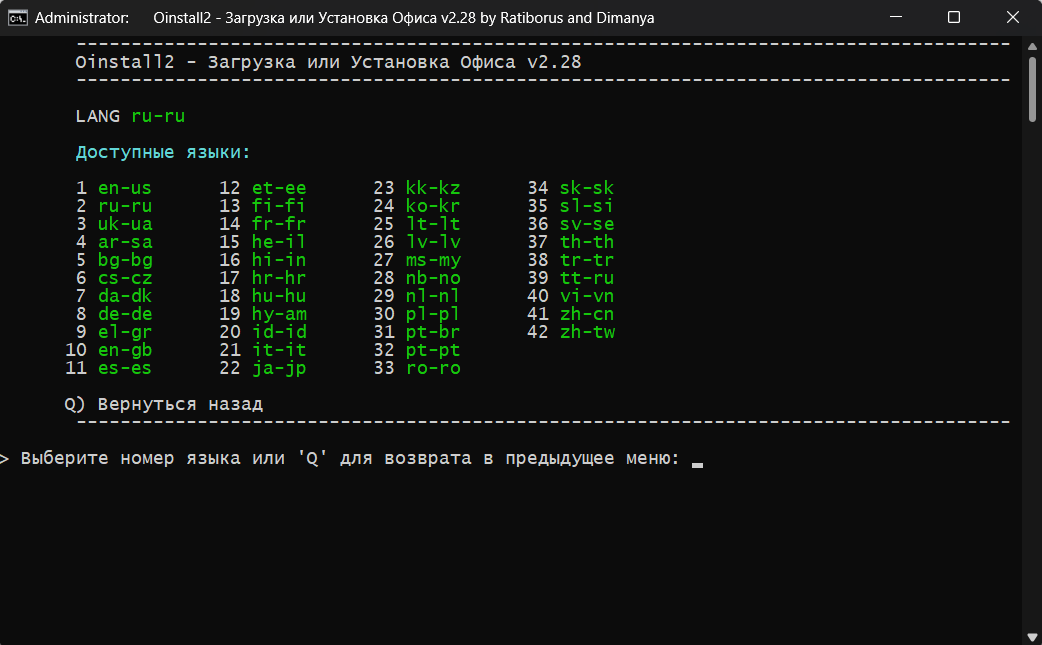Select the it-it language entry

[x=278, y=350]
